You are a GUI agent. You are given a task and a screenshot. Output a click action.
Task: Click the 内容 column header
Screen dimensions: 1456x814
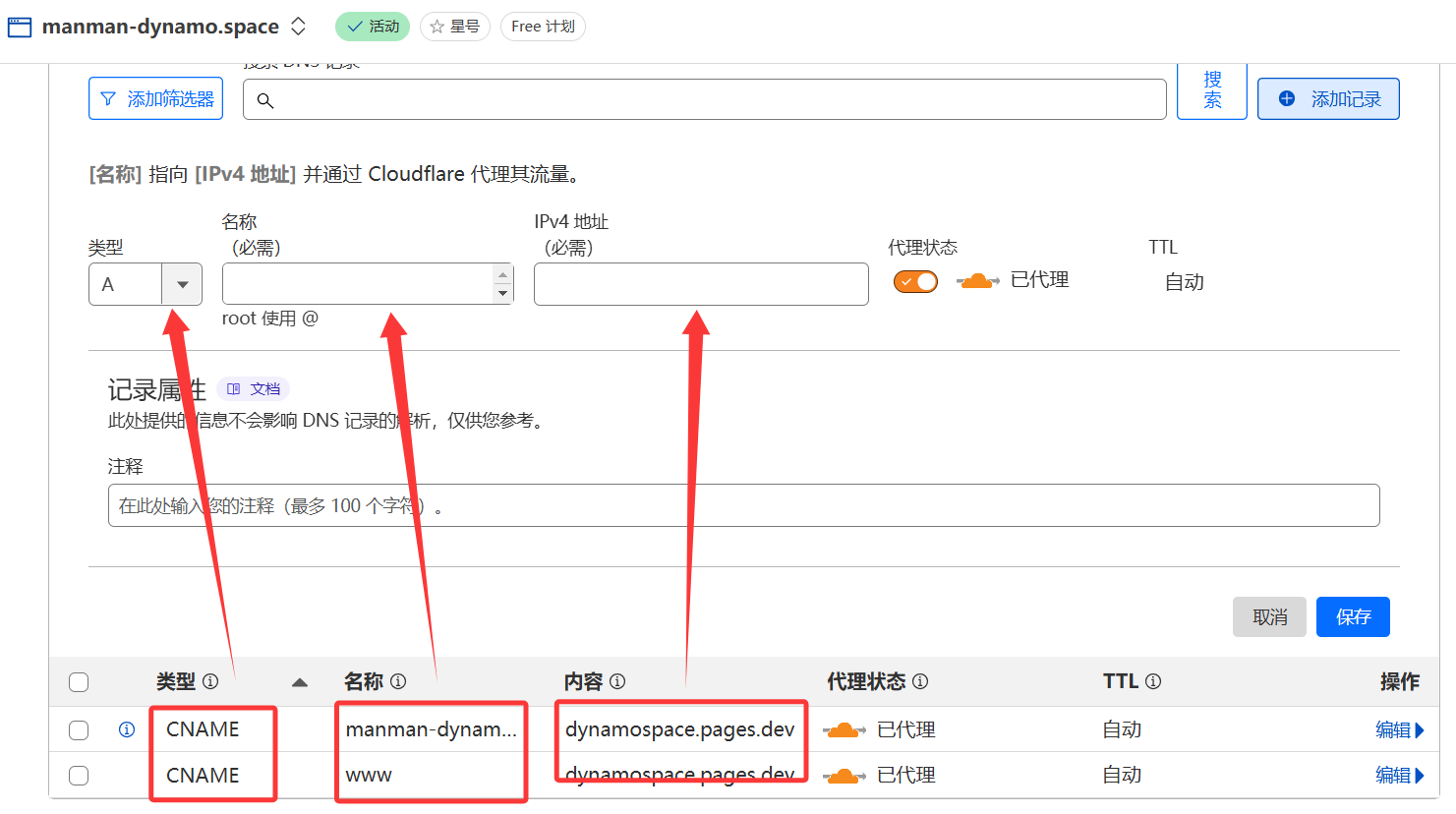coord(583,681)
